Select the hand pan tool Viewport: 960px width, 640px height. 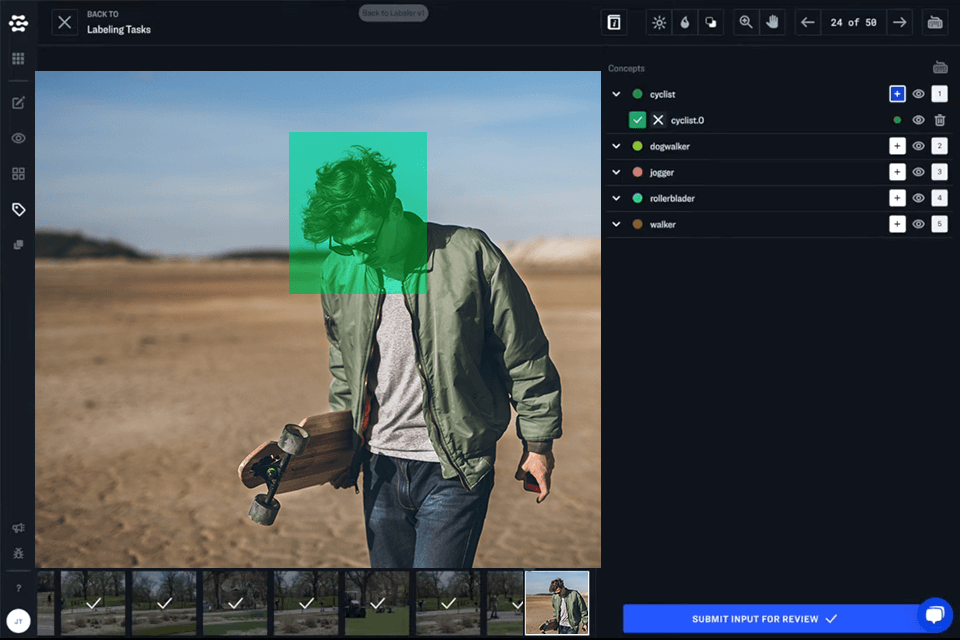772,23
